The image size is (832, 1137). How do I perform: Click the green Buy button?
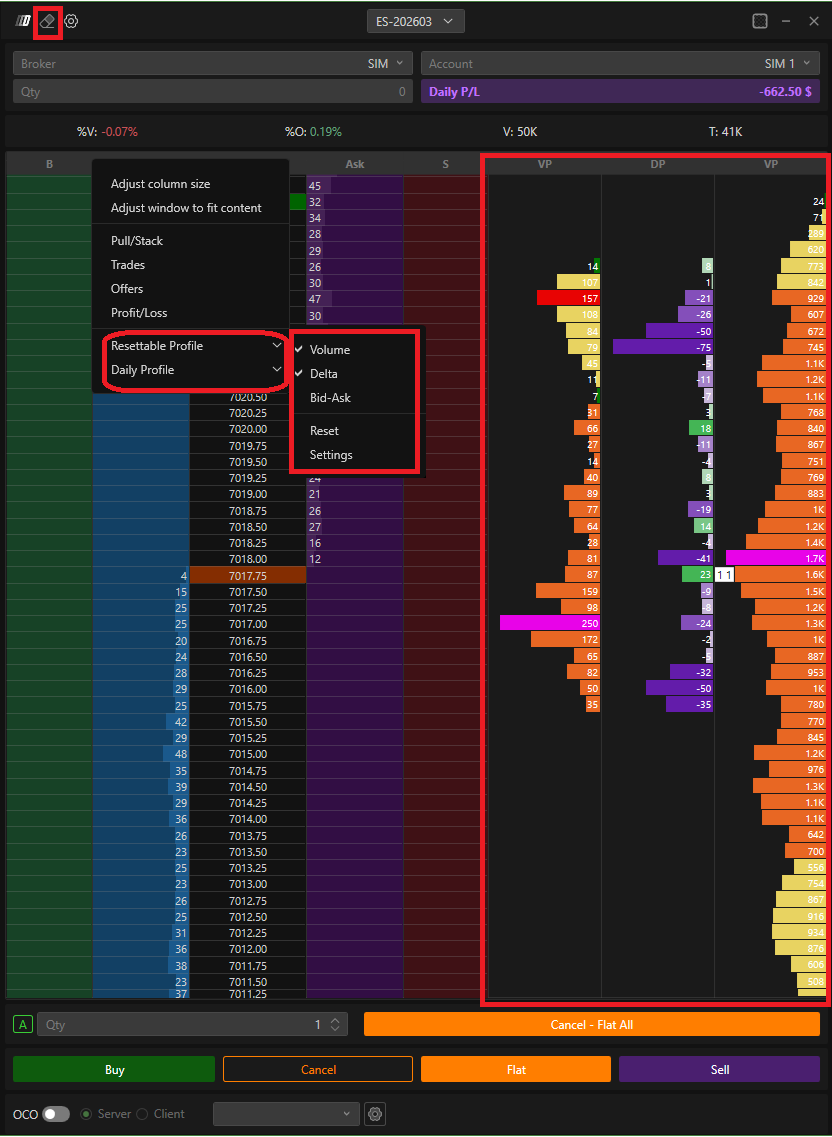tap(114, 1069)
